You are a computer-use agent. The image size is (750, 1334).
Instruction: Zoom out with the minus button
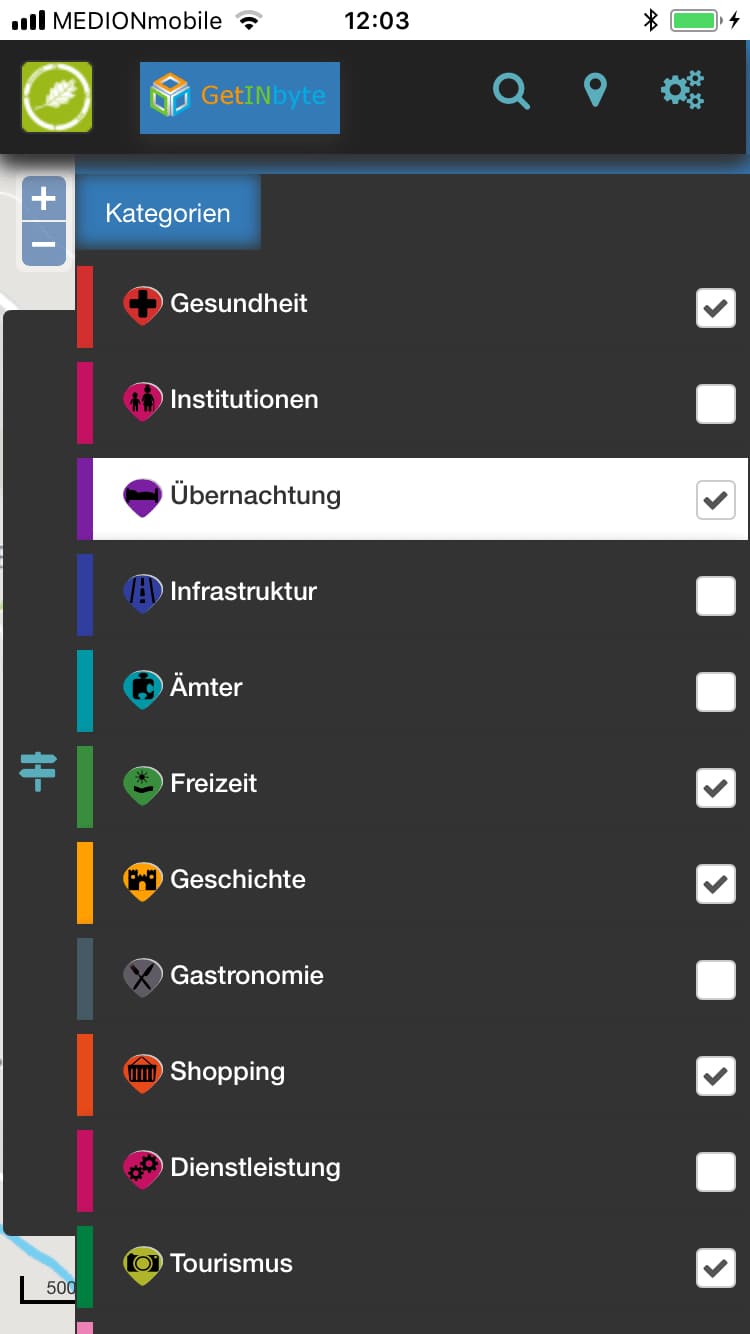(x=44, y=244)
